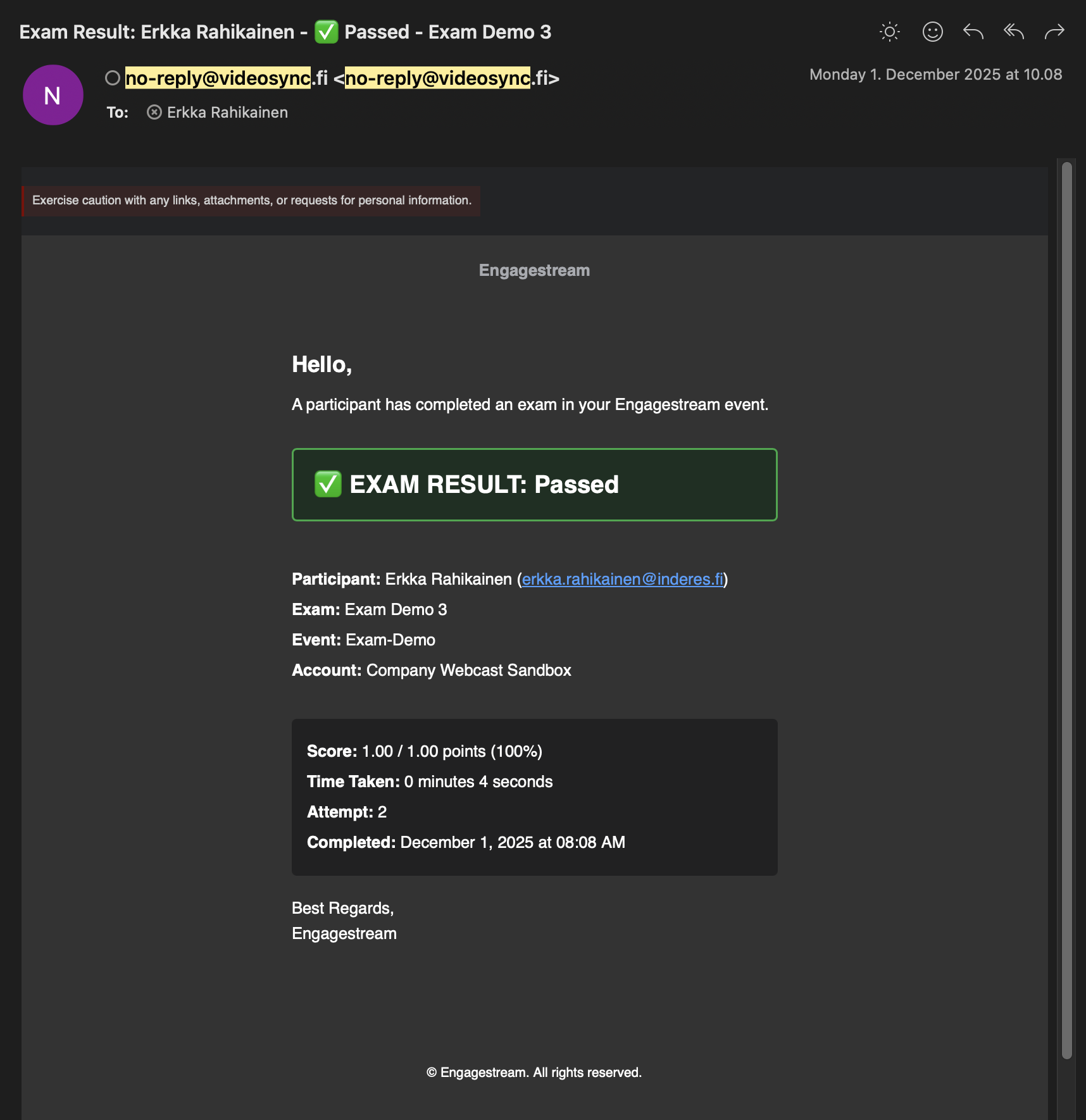Click the sender name no-reply@videosync.fi
1086x1120 pixels.
click(x=227, y=78)
